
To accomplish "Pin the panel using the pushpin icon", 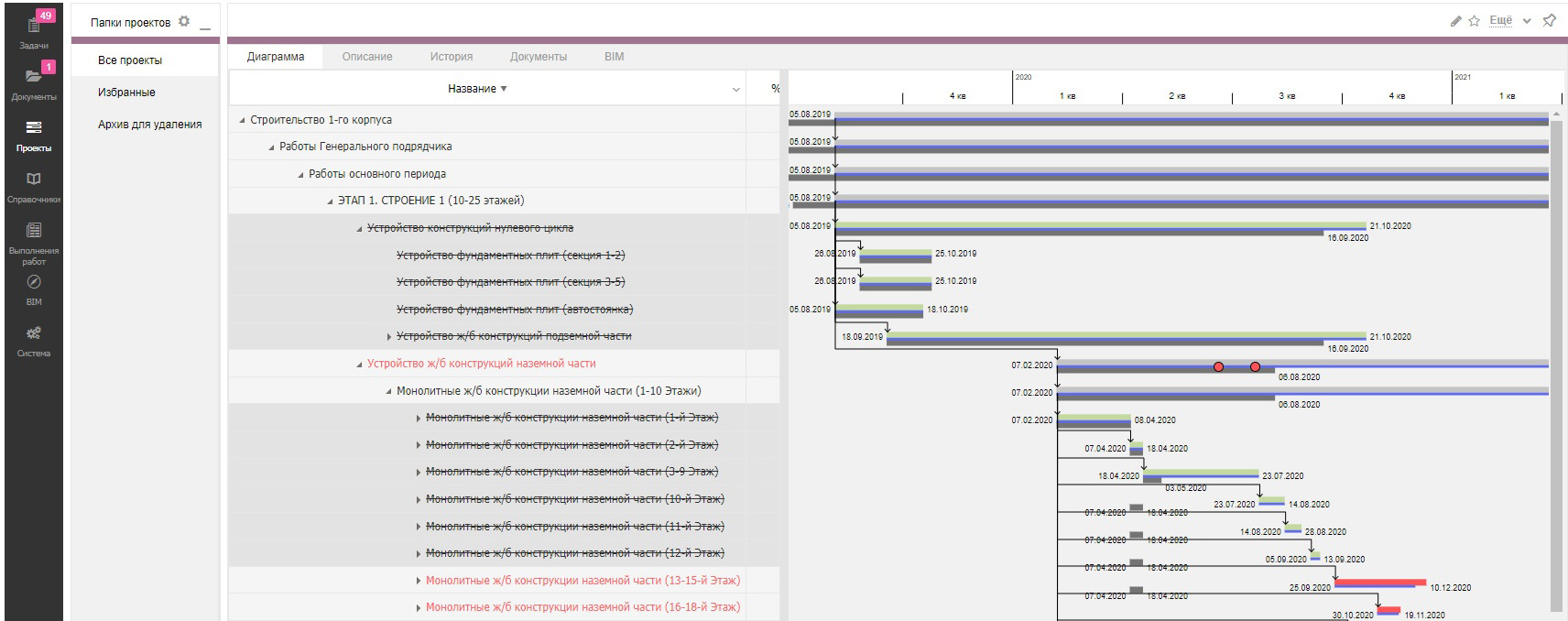I will (x=1550, y=21).
